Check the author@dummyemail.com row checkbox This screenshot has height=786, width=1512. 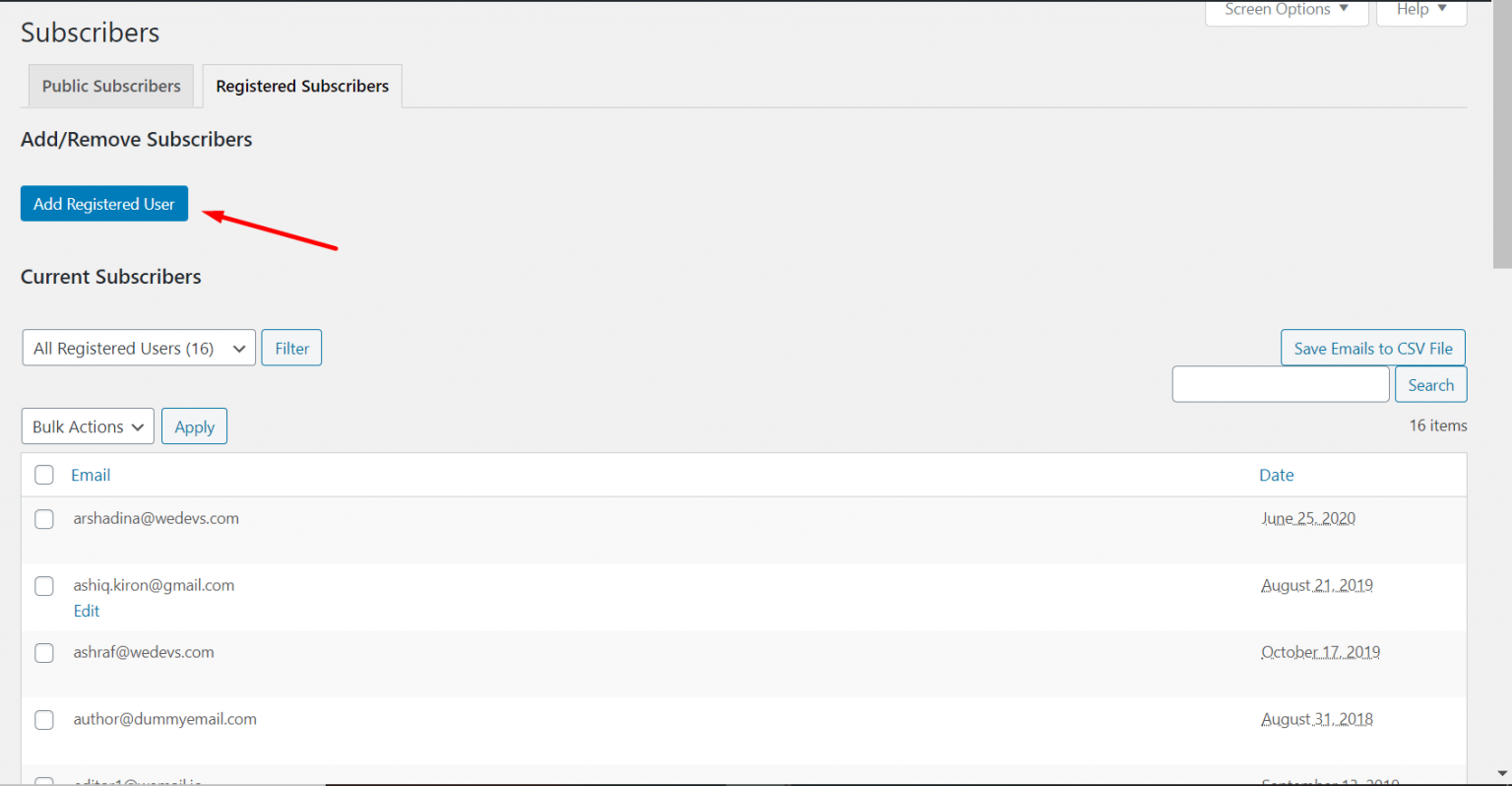point(44,720)
